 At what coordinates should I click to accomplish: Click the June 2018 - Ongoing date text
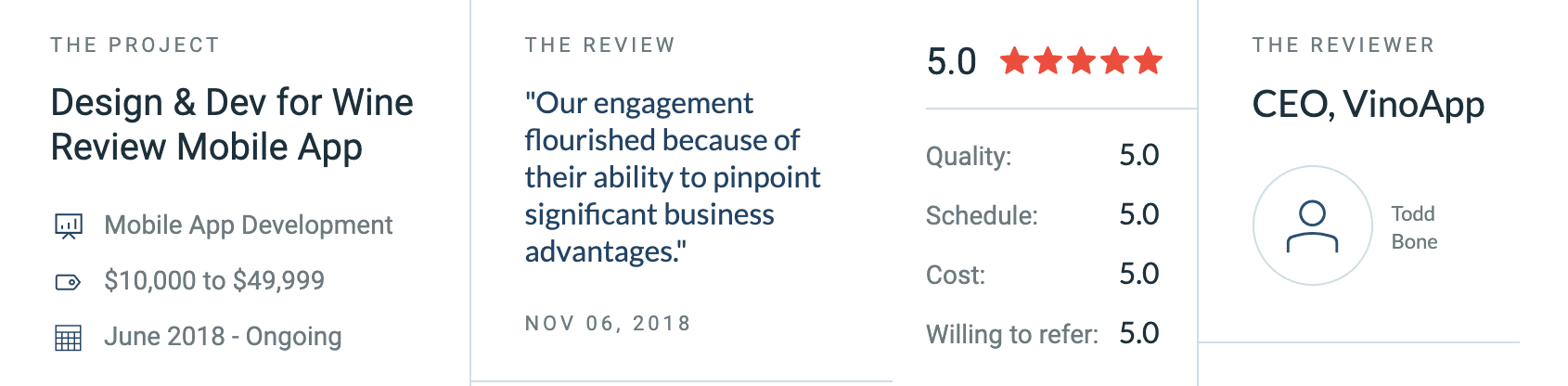coord(223,336)
